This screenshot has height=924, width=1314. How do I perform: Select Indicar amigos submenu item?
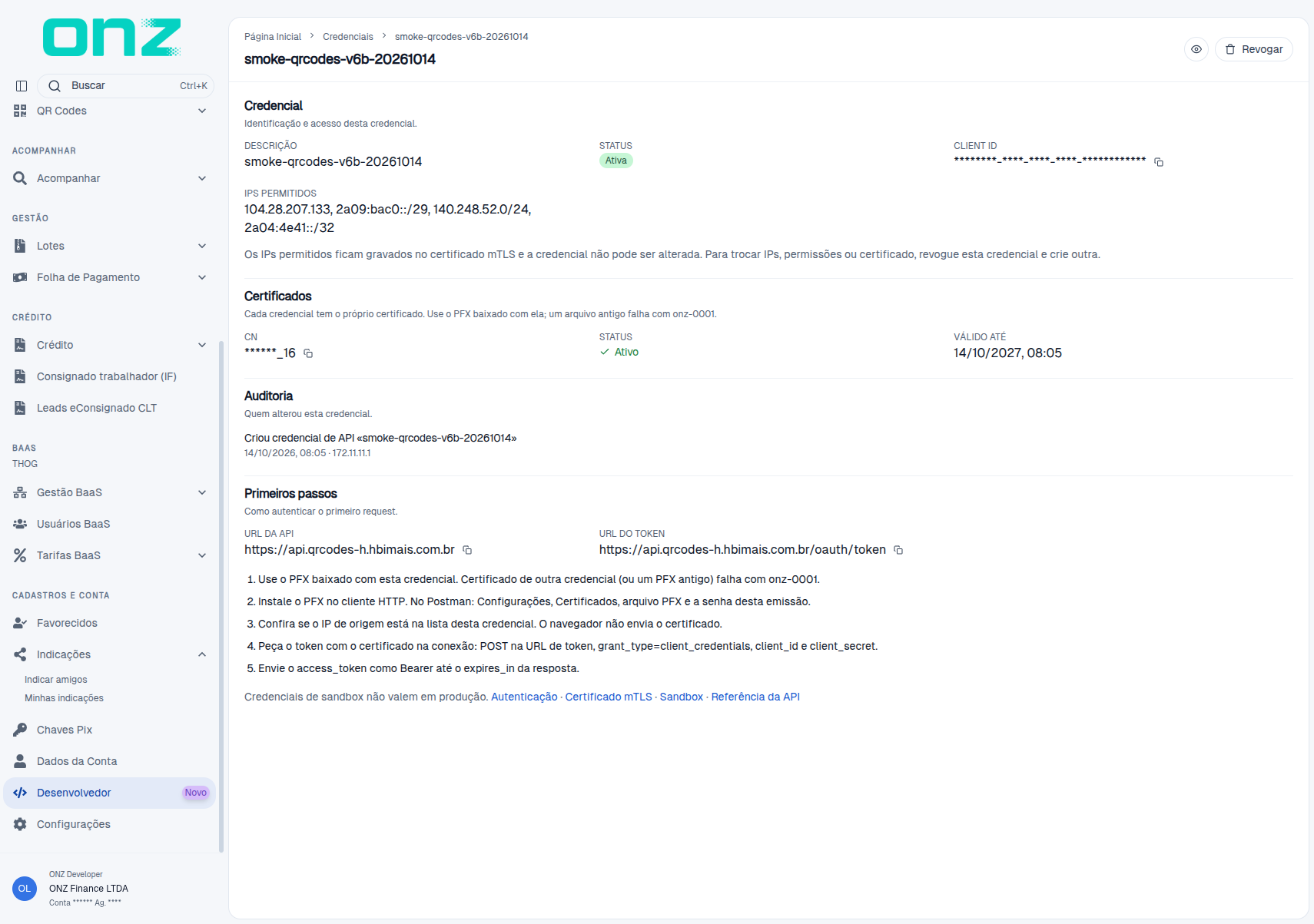[x=56, y=680]
